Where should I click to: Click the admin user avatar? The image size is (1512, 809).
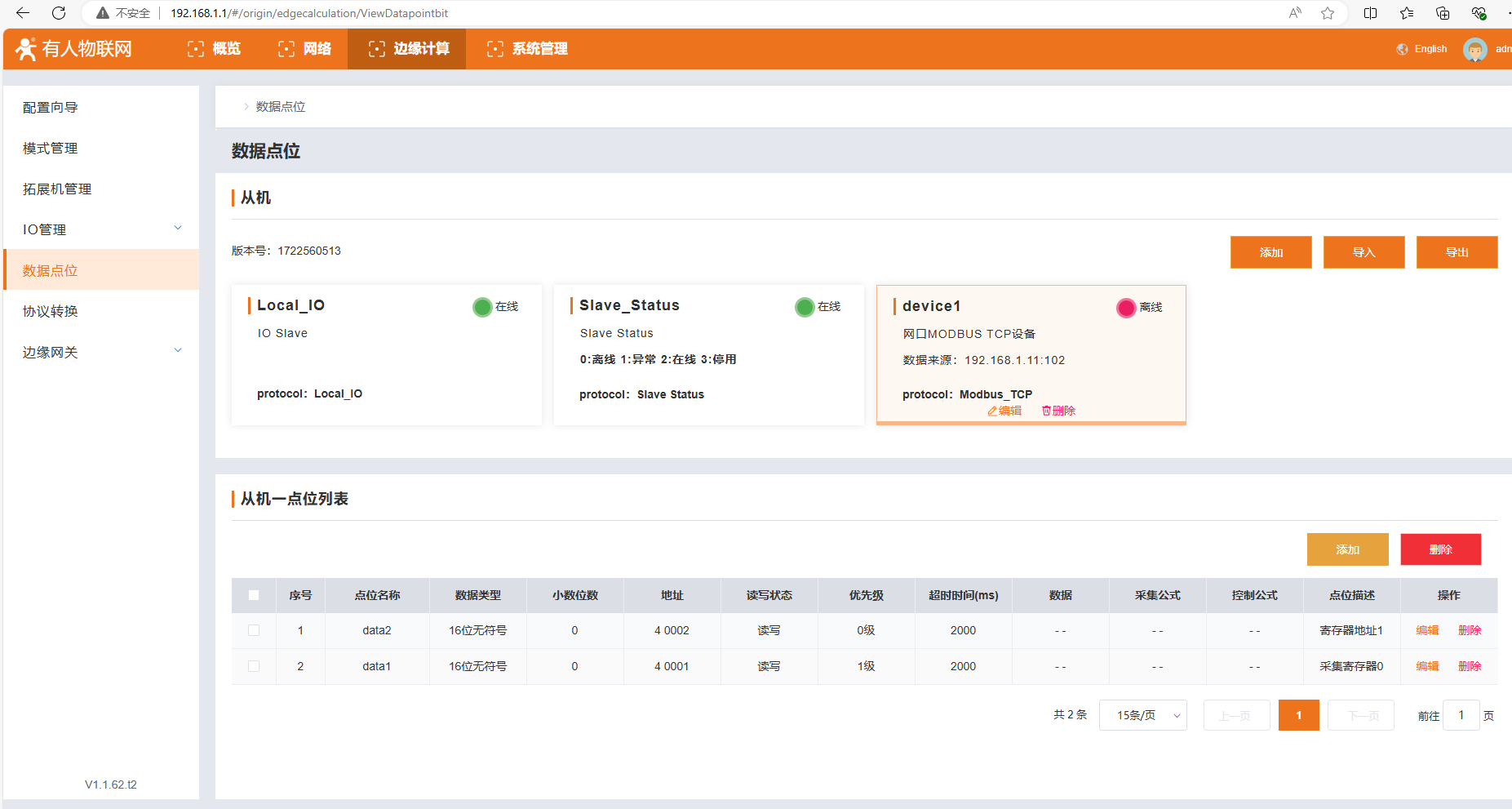click(1474, 49)
